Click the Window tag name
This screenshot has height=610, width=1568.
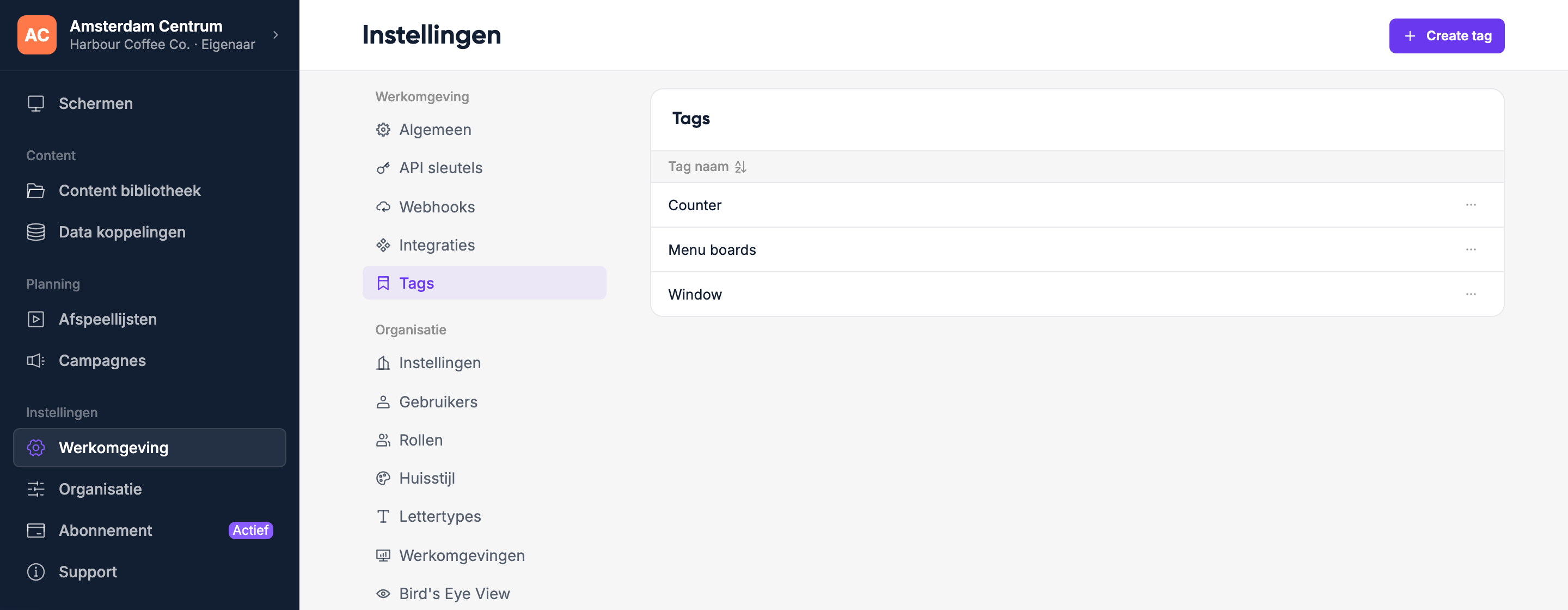coord(695,294)
